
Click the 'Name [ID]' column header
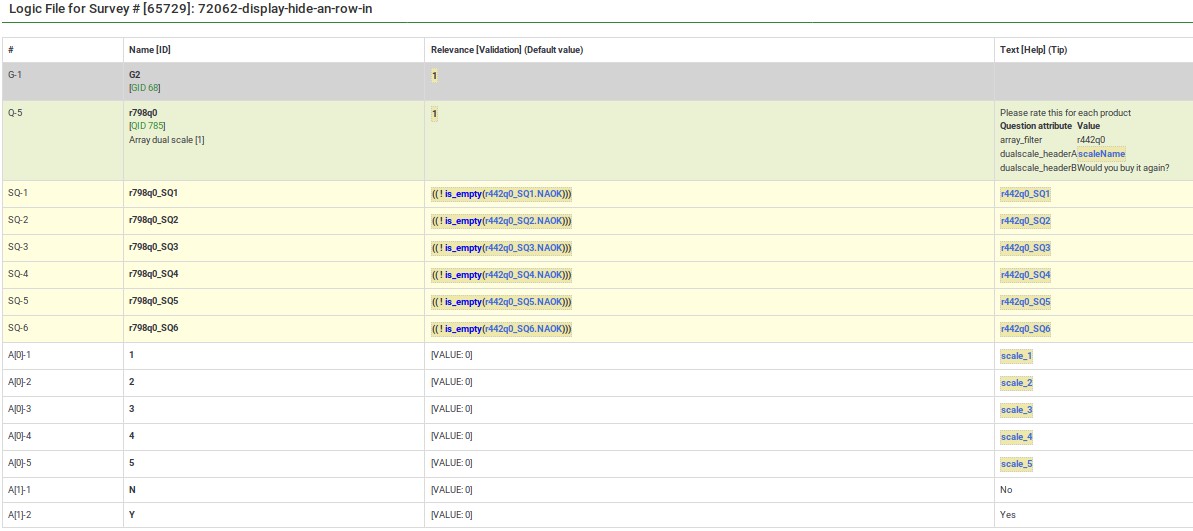(149, 50)
